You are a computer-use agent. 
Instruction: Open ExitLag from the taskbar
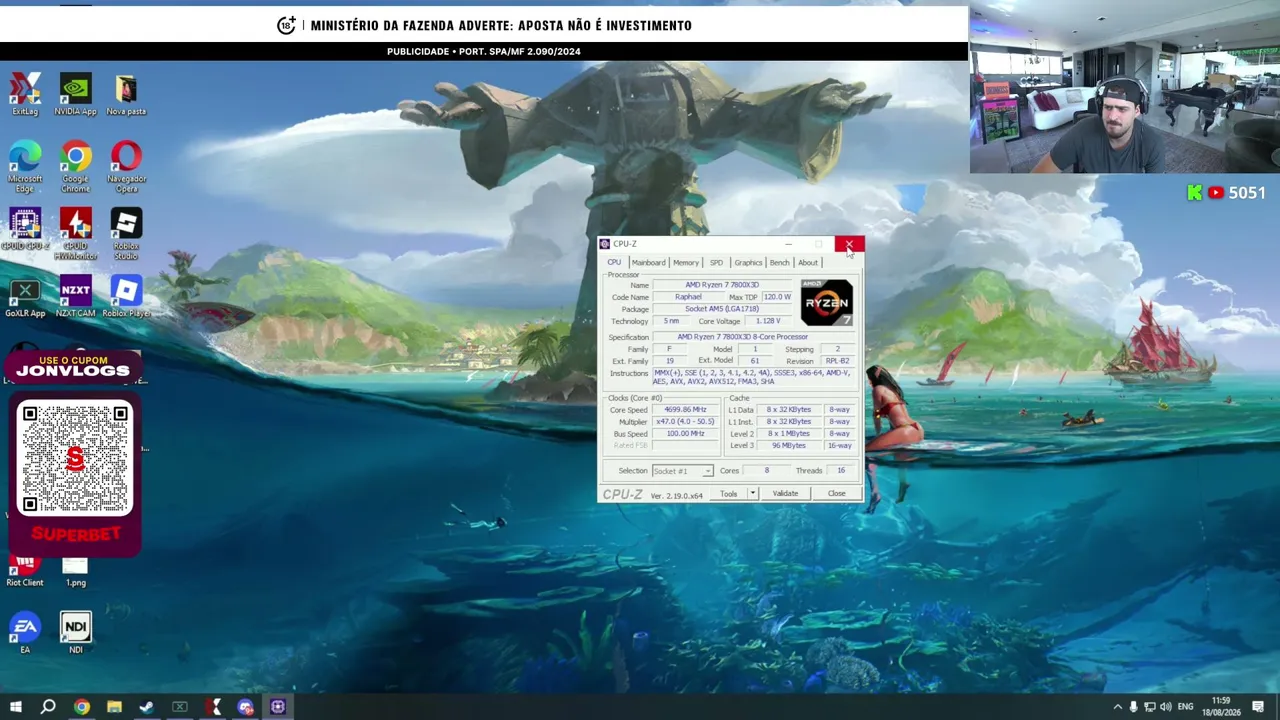[x=213, y=707]
